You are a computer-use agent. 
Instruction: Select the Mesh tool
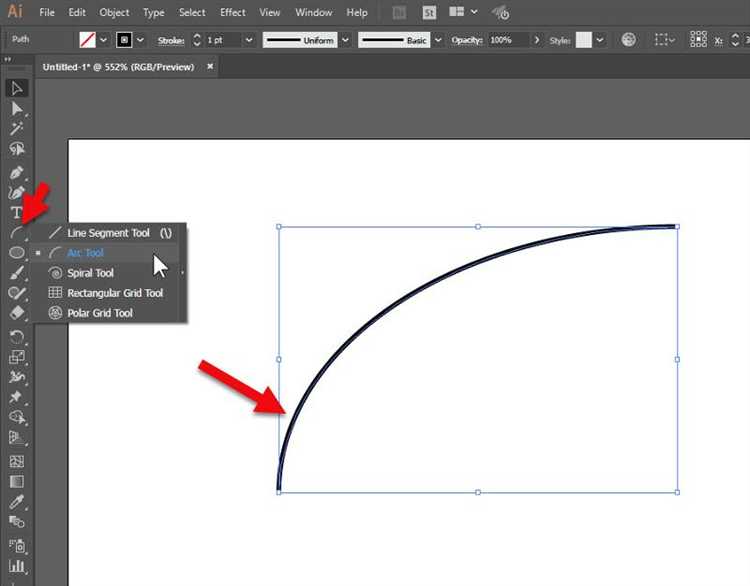[17, 461]
